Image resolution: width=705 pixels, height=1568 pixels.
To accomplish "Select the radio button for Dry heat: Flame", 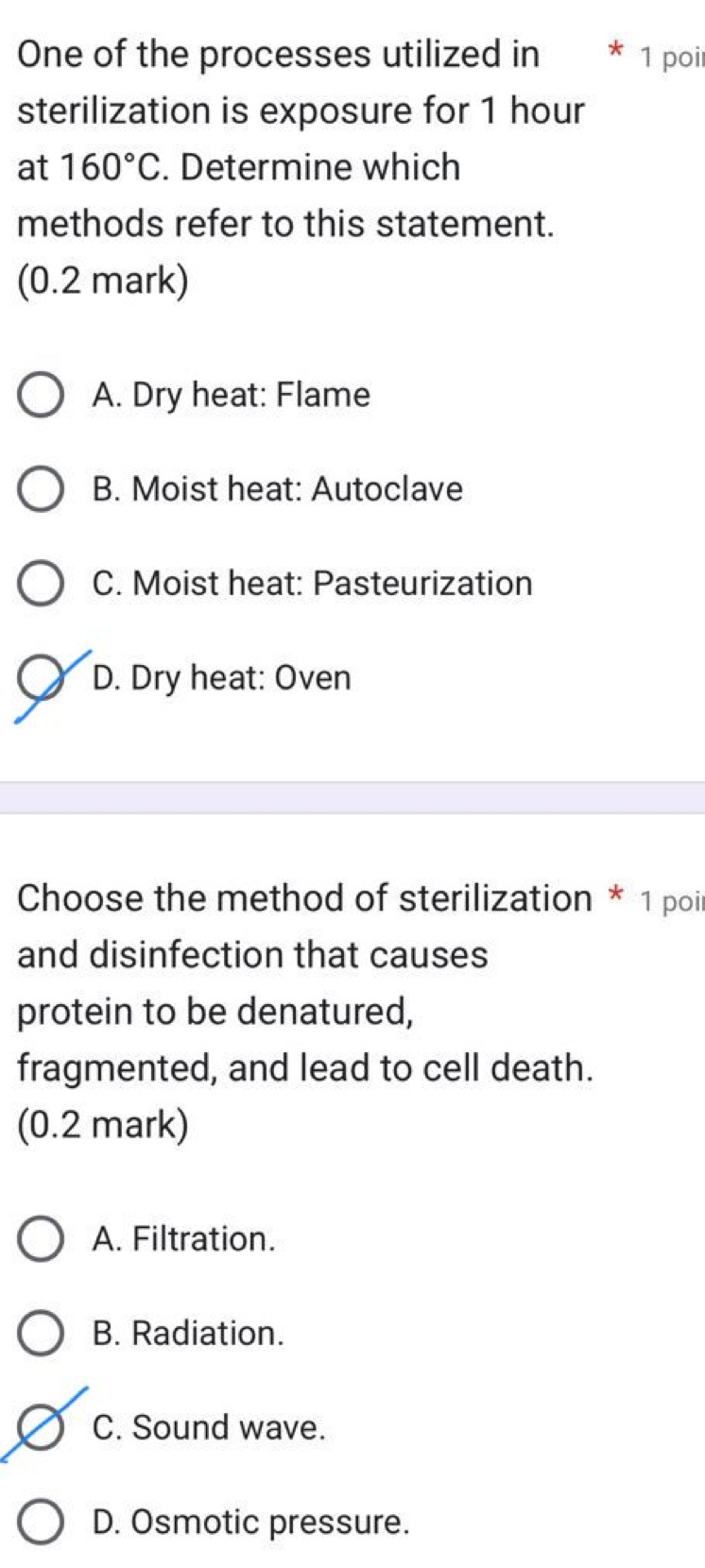I will 41,397.
